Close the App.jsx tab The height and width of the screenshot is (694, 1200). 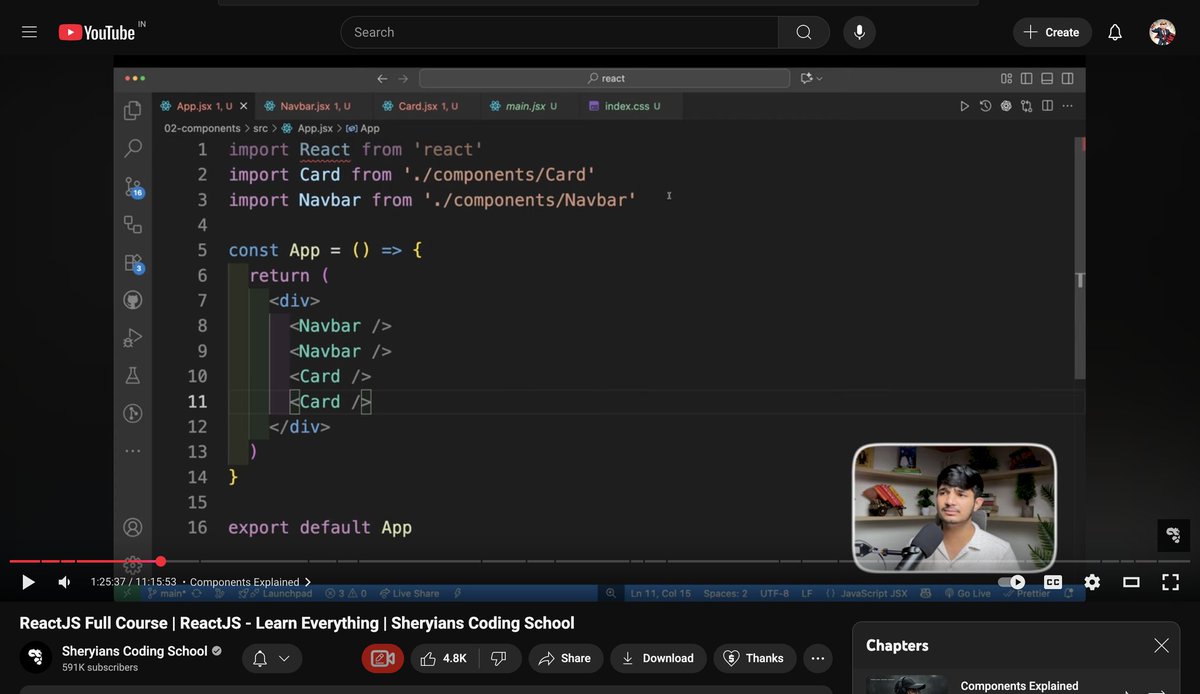click(x=243, y=106)
